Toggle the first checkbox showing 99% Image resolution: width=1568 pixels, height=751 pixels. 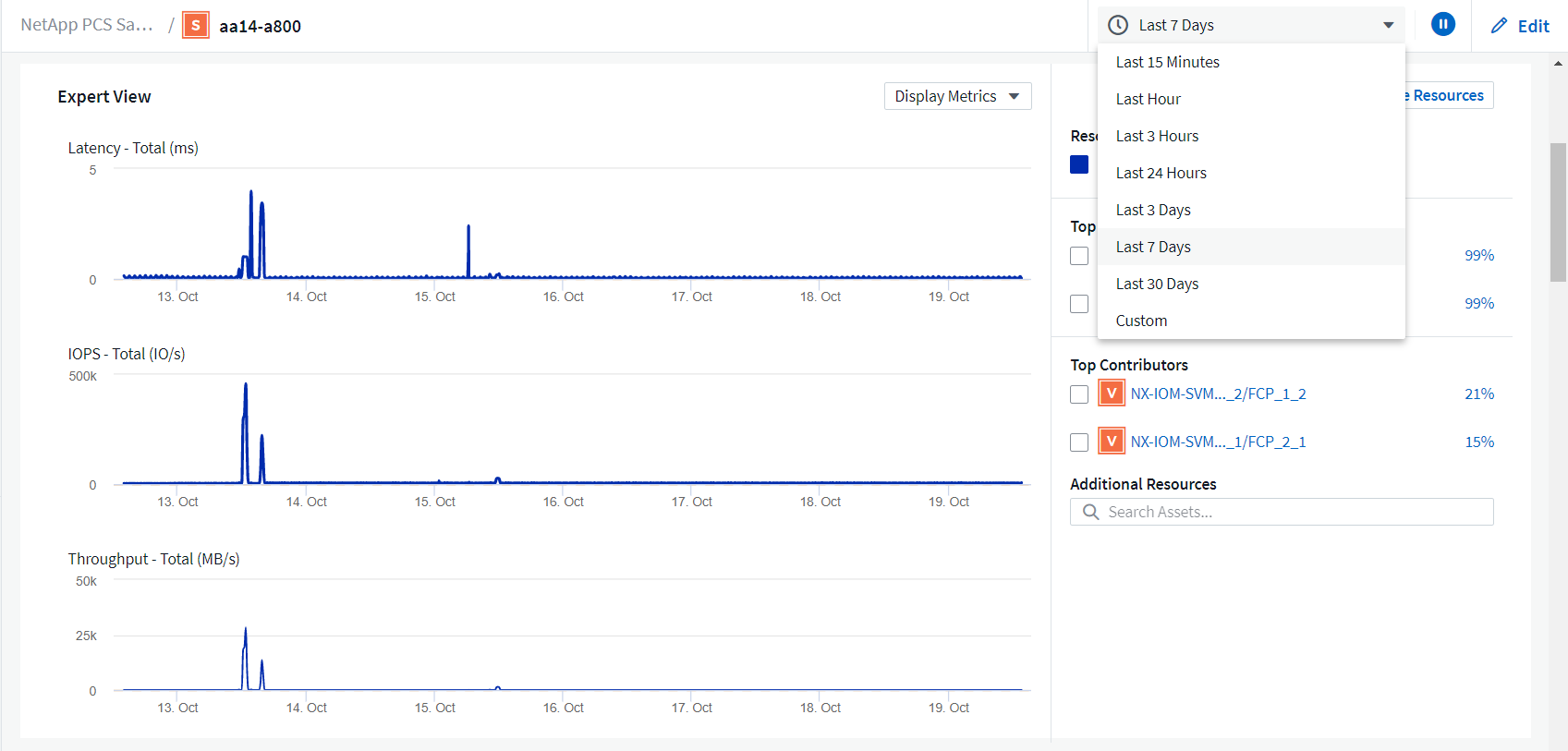[1079, 256]
